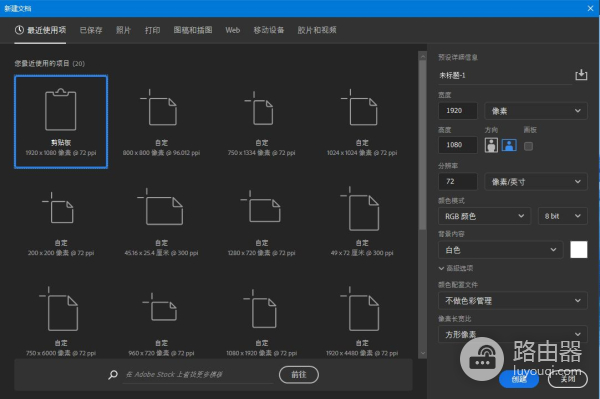600x399 pixels.
Task: Open the 胶片和视频 tab
Action: pyautogui.click(x=317, y=30)
